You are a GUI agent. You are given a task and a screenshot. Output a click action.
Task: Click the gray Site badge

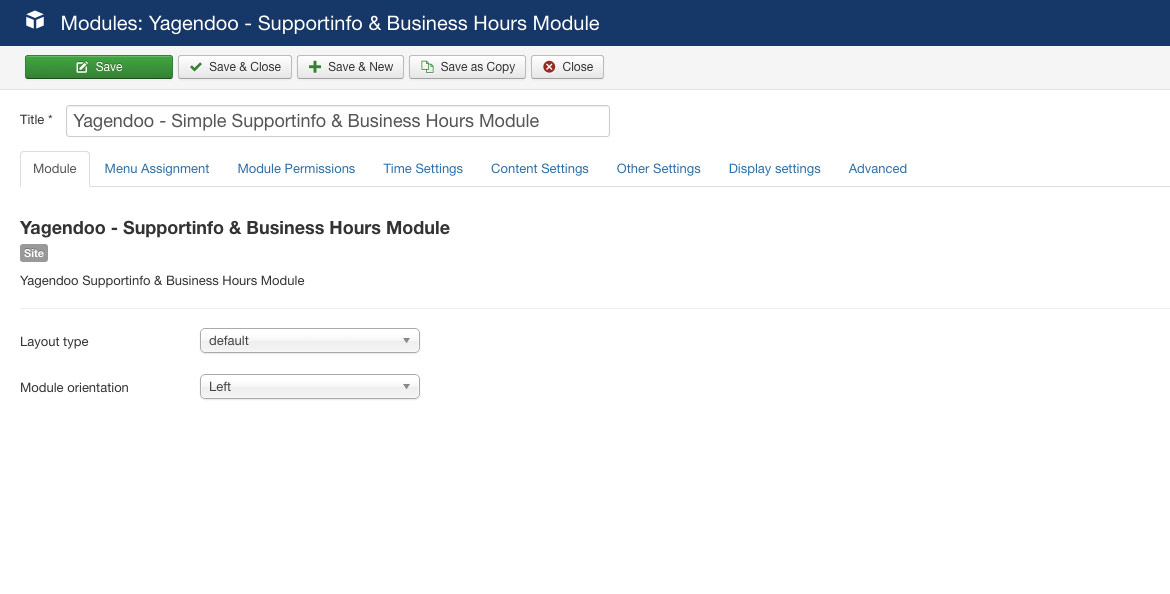34,253
